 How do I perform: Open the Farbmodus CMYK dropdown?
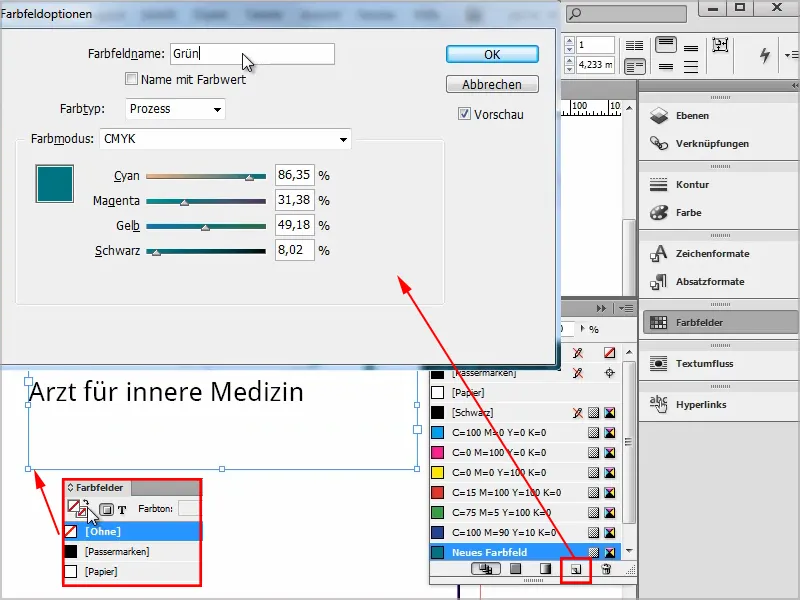[x=225, y=139]
